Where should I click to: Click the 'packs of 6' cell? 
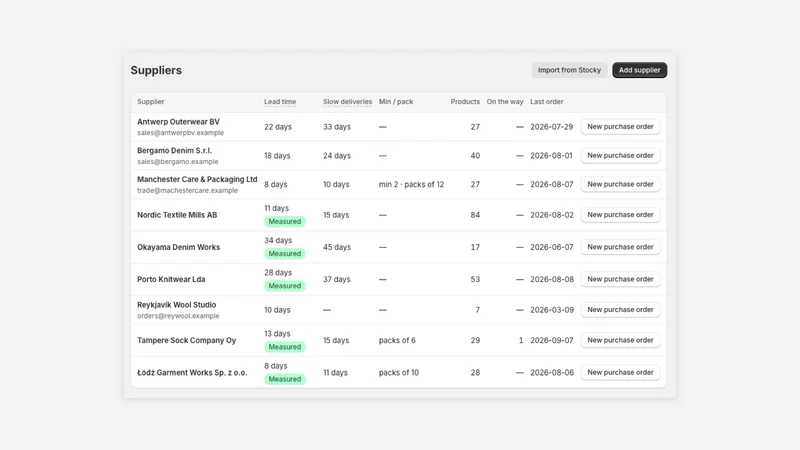[x=397, y=340]
